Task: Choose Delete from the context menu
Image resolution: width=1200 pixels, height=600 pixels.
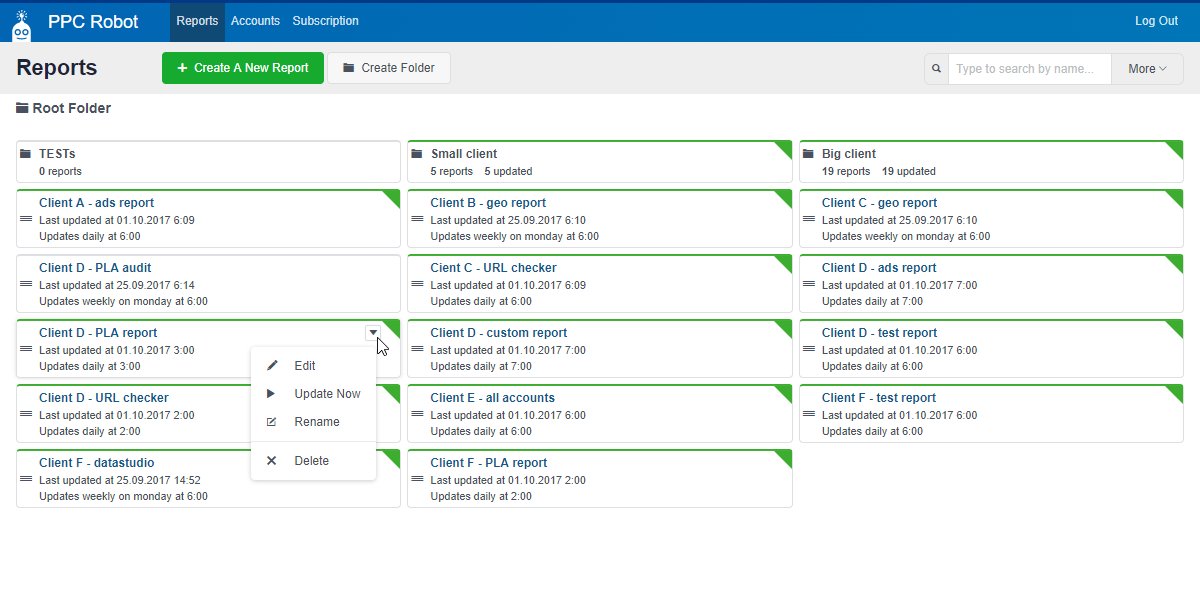Action: coord(313,461)
